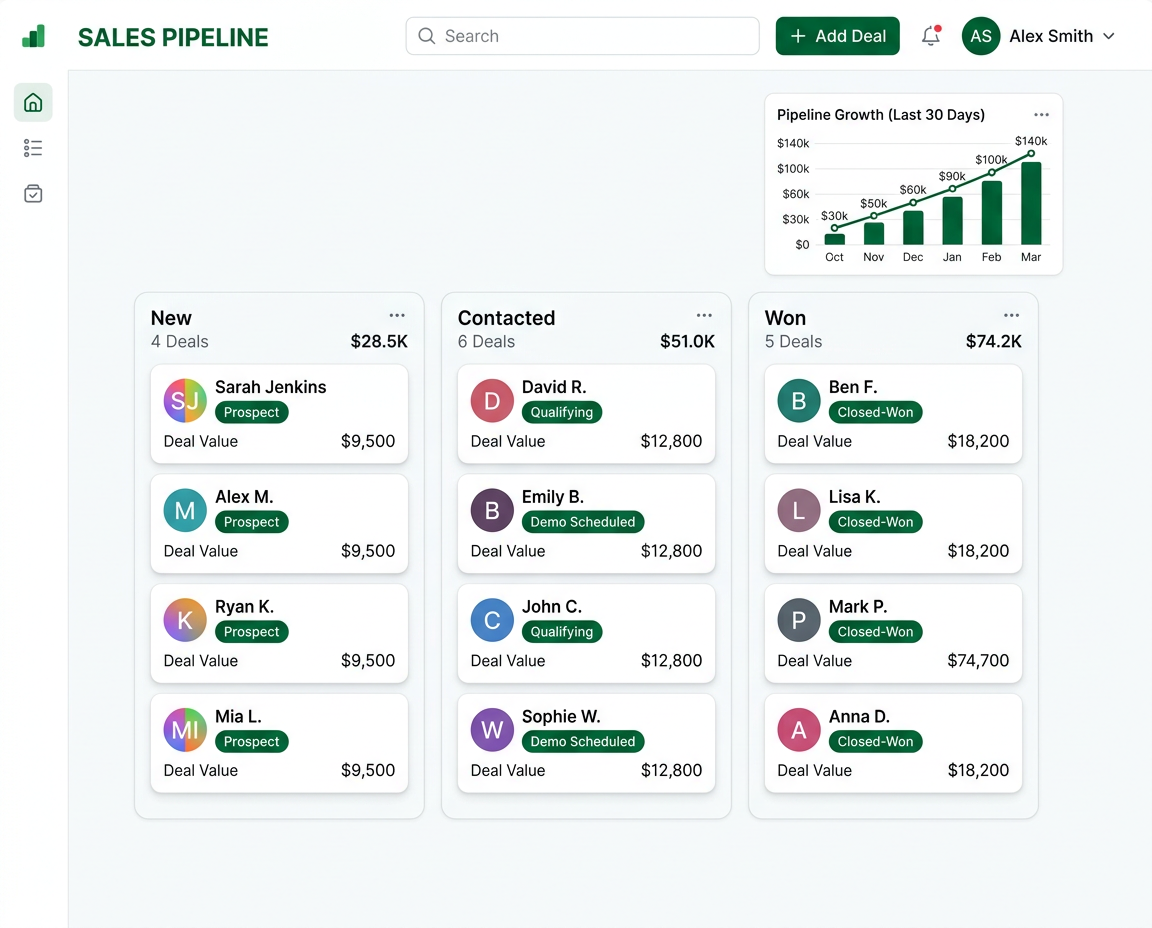Click the Mar bar in growth chart

point(1031,203)
